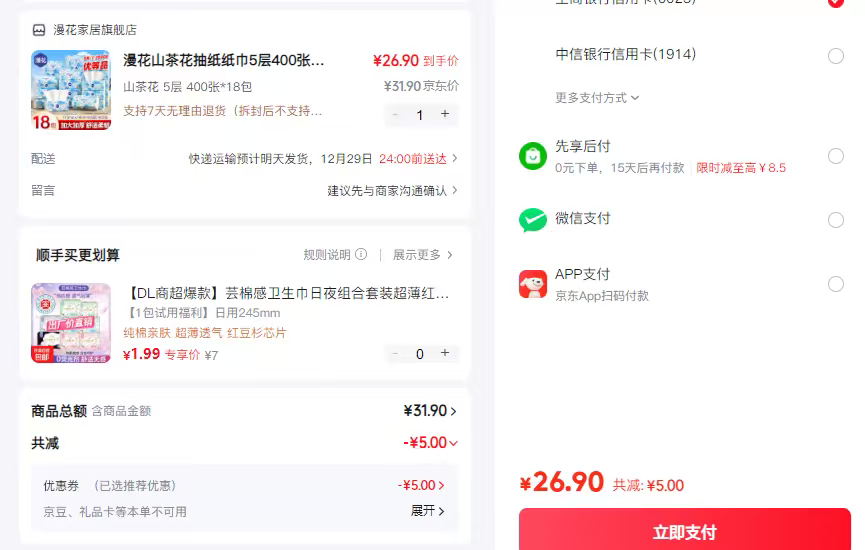The height and width of the screenshot is (550, 865).
Task: Expand 更多支付方式 dropdown
Action: 597,98
